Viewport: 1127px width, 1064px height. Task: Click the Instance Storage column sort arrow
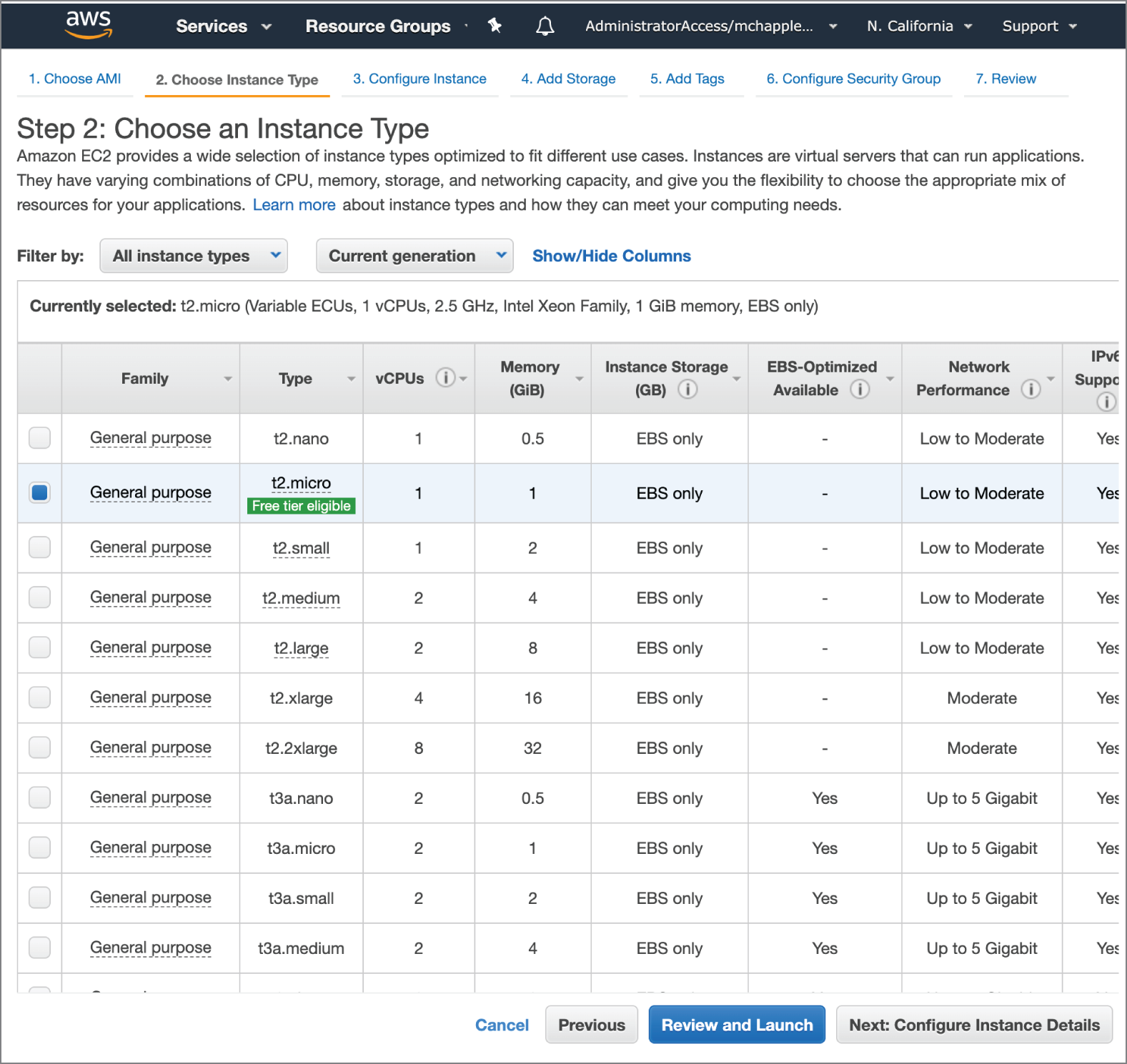tap(737, 379)
